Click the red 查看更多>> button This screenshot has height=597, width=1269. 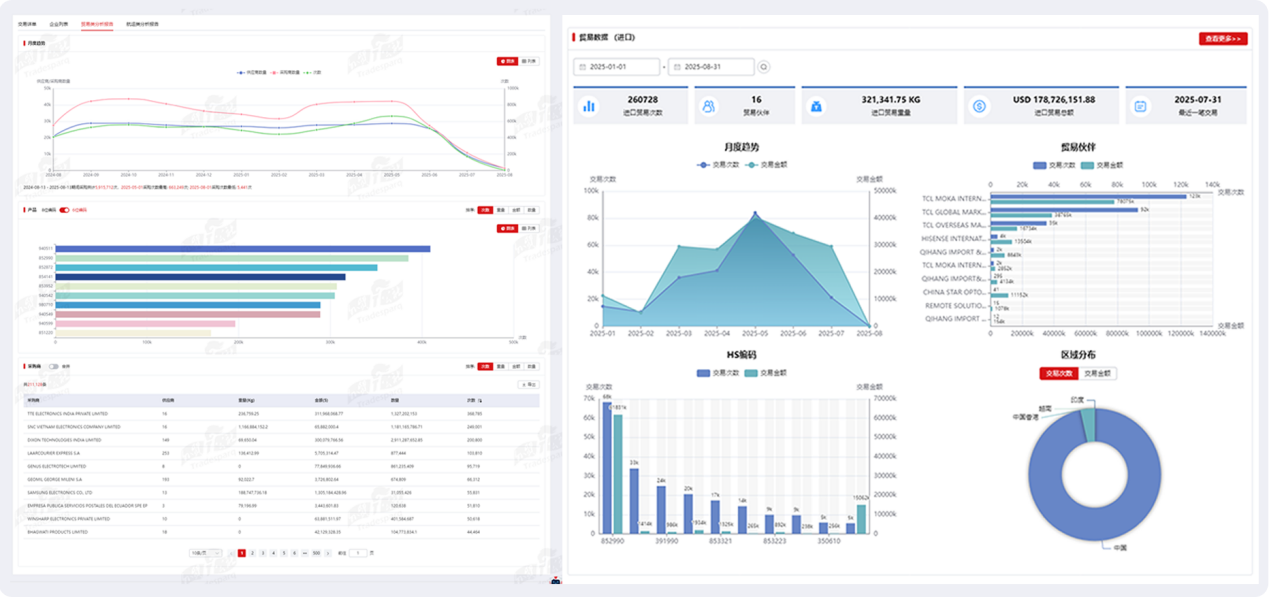click(1223, 38)
